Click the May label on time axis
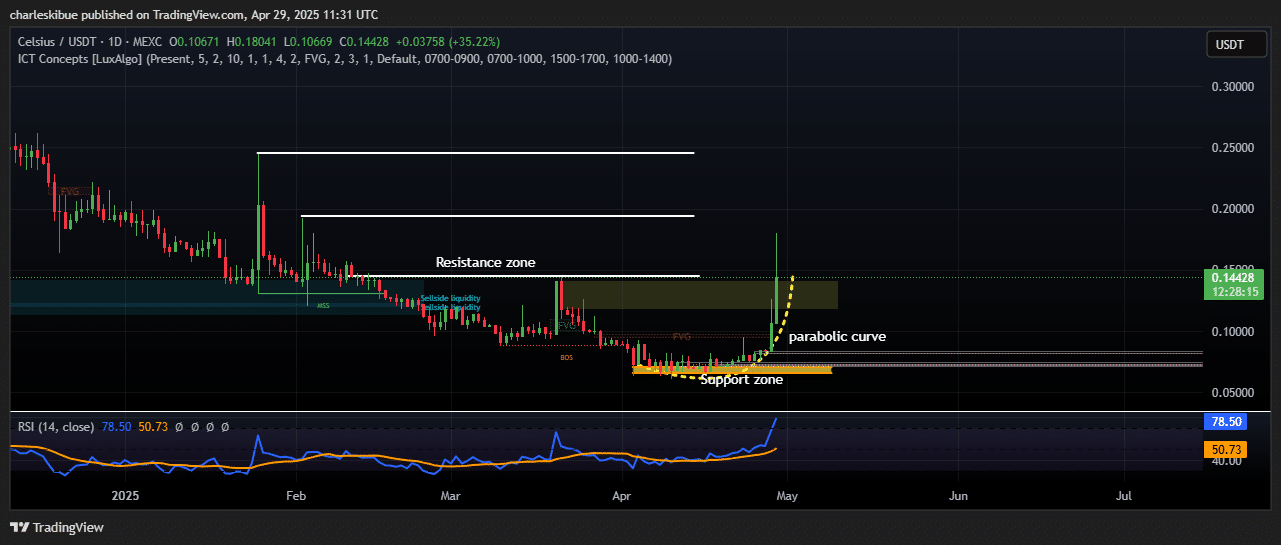 point(786,495)
